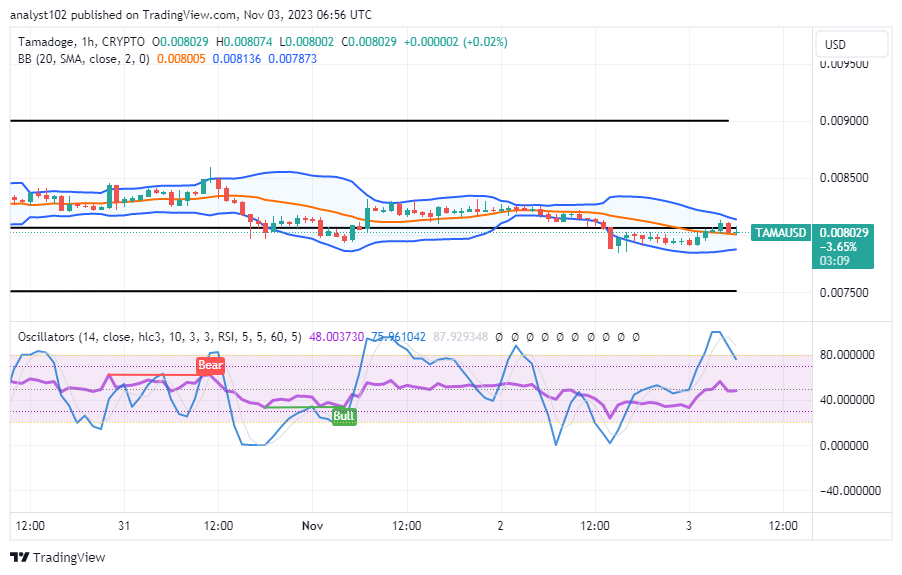The width and height of the screenshot is (902, 575).
Task: Click the 03:09 candle countdown timer
Action: point(834,261)
